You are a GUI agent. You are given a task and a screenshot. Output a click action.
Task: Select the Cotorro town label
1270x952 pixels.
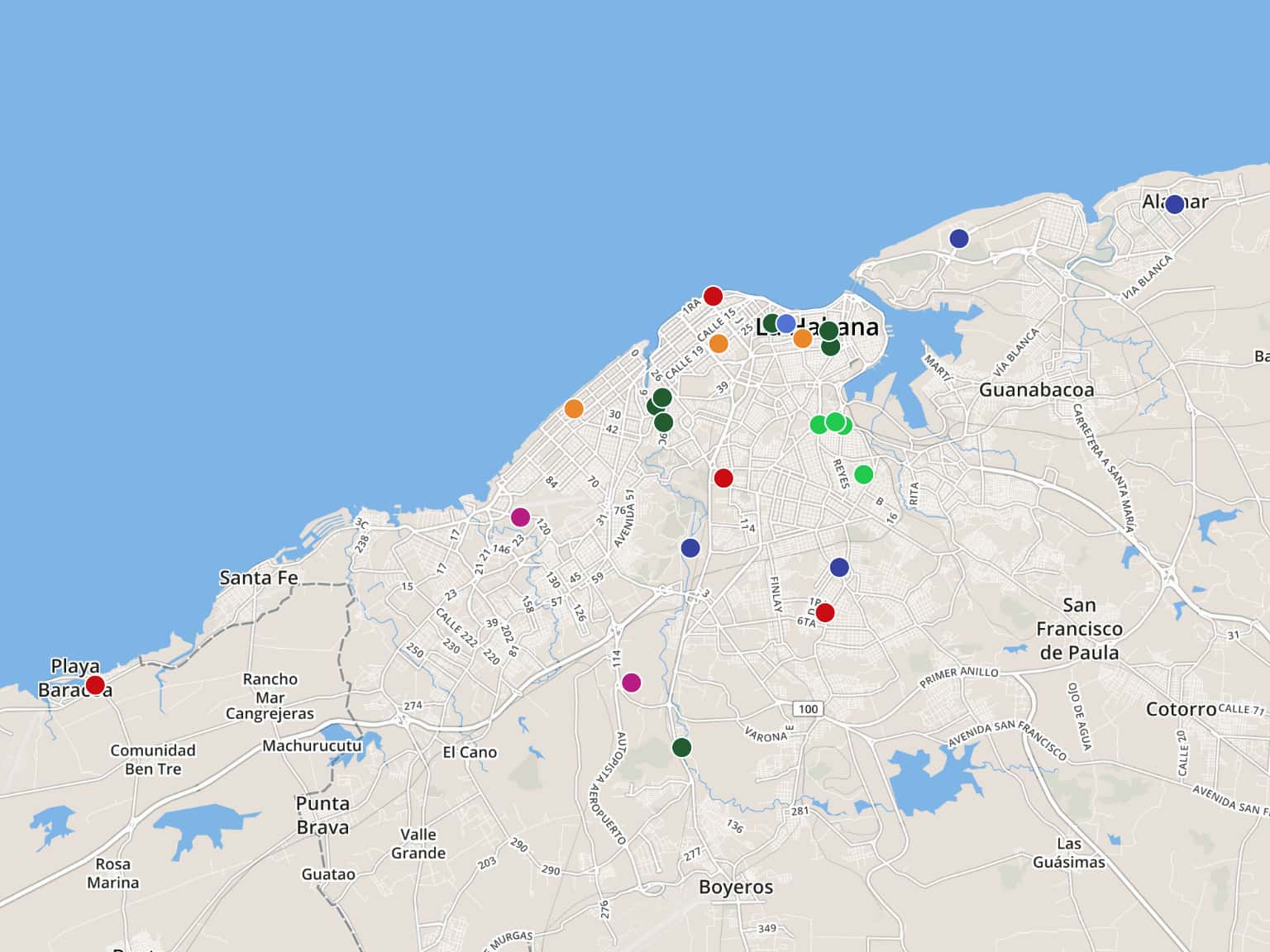point(1180,709)
